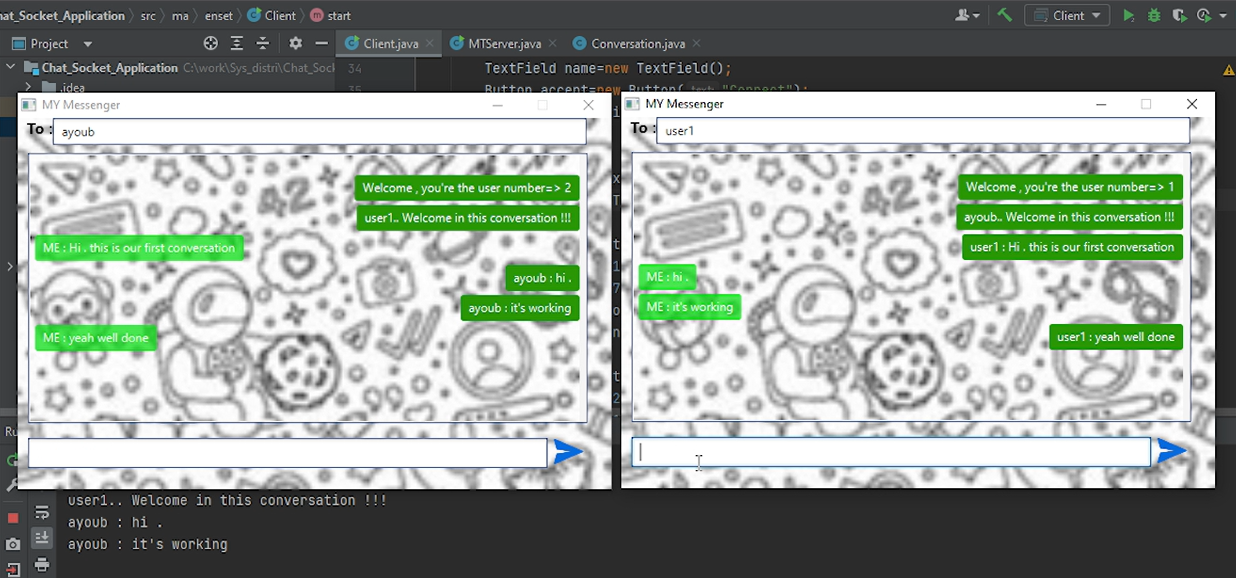Run Client with Coverage shield icon

coord(1180,15)
